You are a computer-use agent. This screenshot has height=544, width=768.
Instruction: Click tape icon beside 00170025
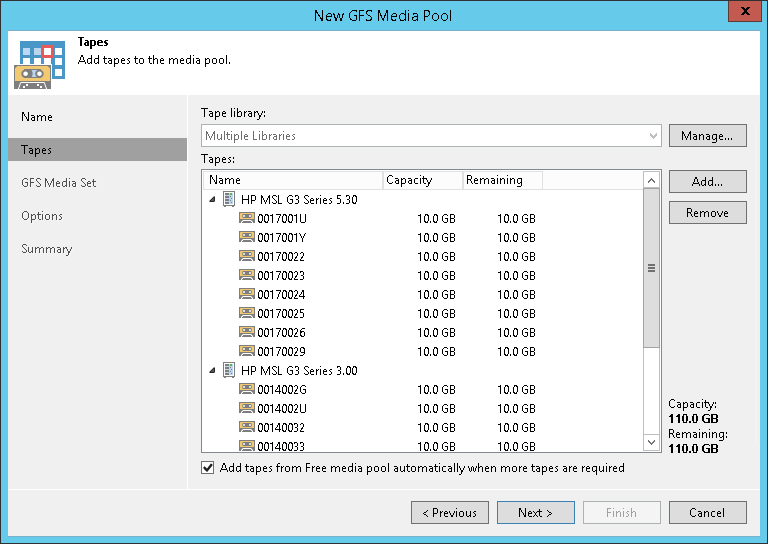tap(247, 314)
